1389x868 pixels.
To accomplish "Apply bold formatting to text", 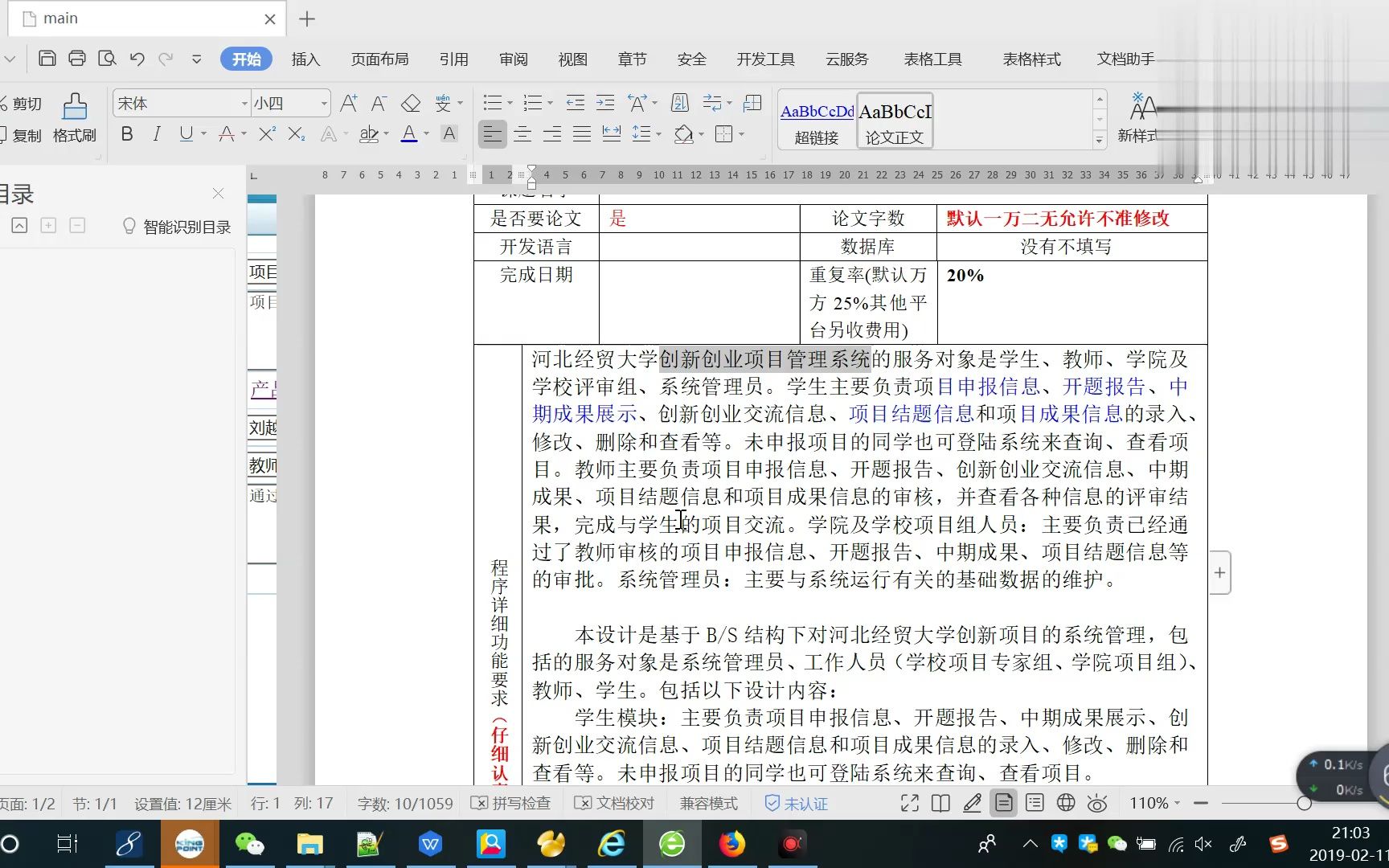I will click(126, 134).
